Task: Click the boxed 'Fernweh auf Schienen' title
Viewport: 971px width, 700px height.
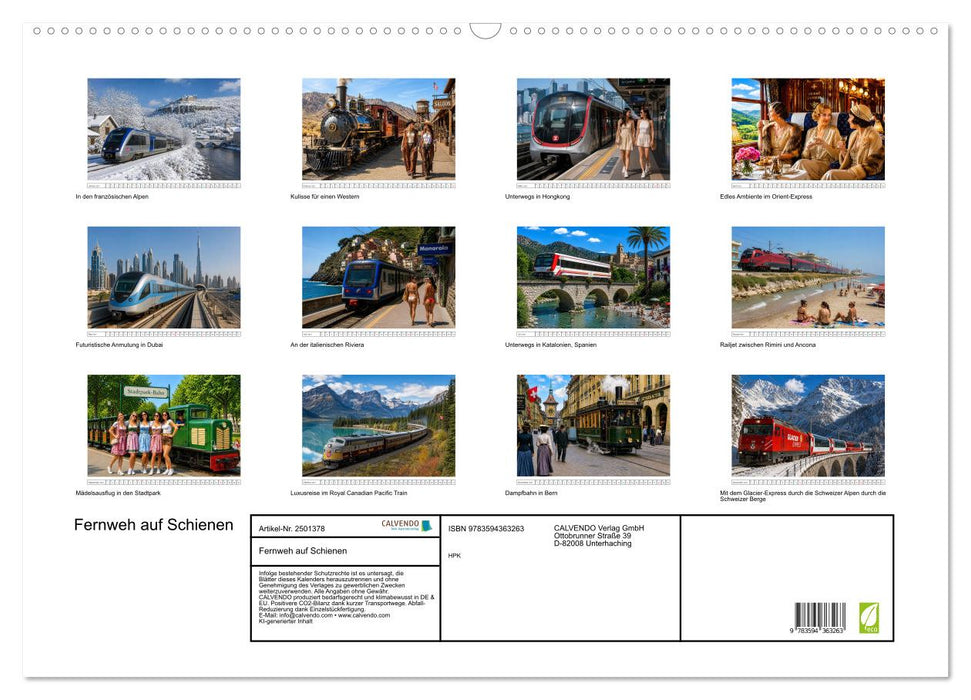Action: click(x=303, y=551)
